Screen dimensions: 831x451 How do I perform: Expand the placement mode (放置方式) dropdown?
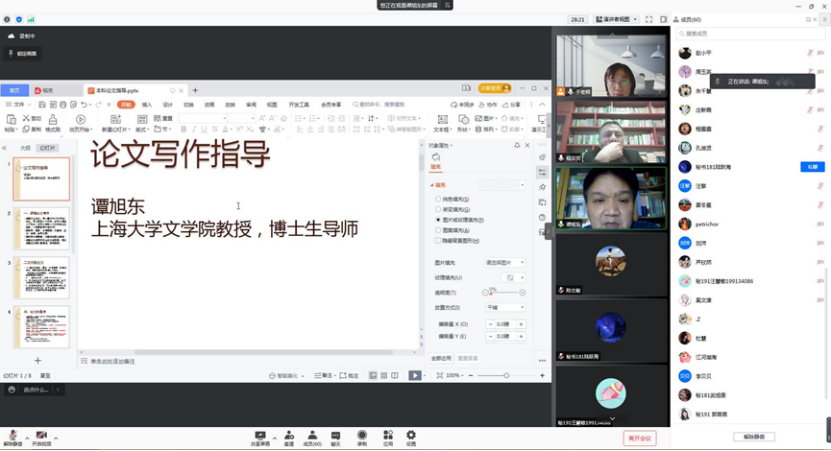click(505, 307)
